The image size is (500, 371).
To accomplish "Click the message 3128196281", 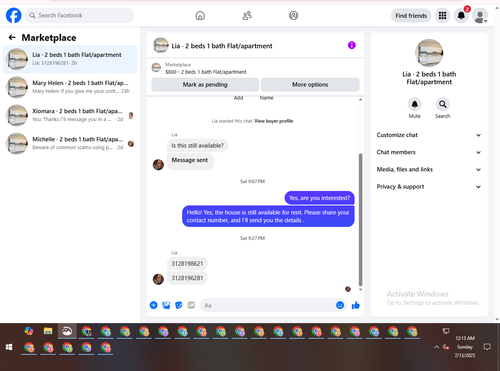I will point(187,278).
